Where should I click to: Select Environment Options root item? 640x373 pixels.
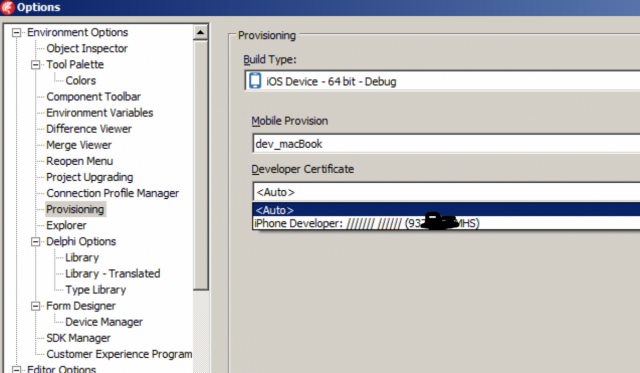(x=78, y=32)
